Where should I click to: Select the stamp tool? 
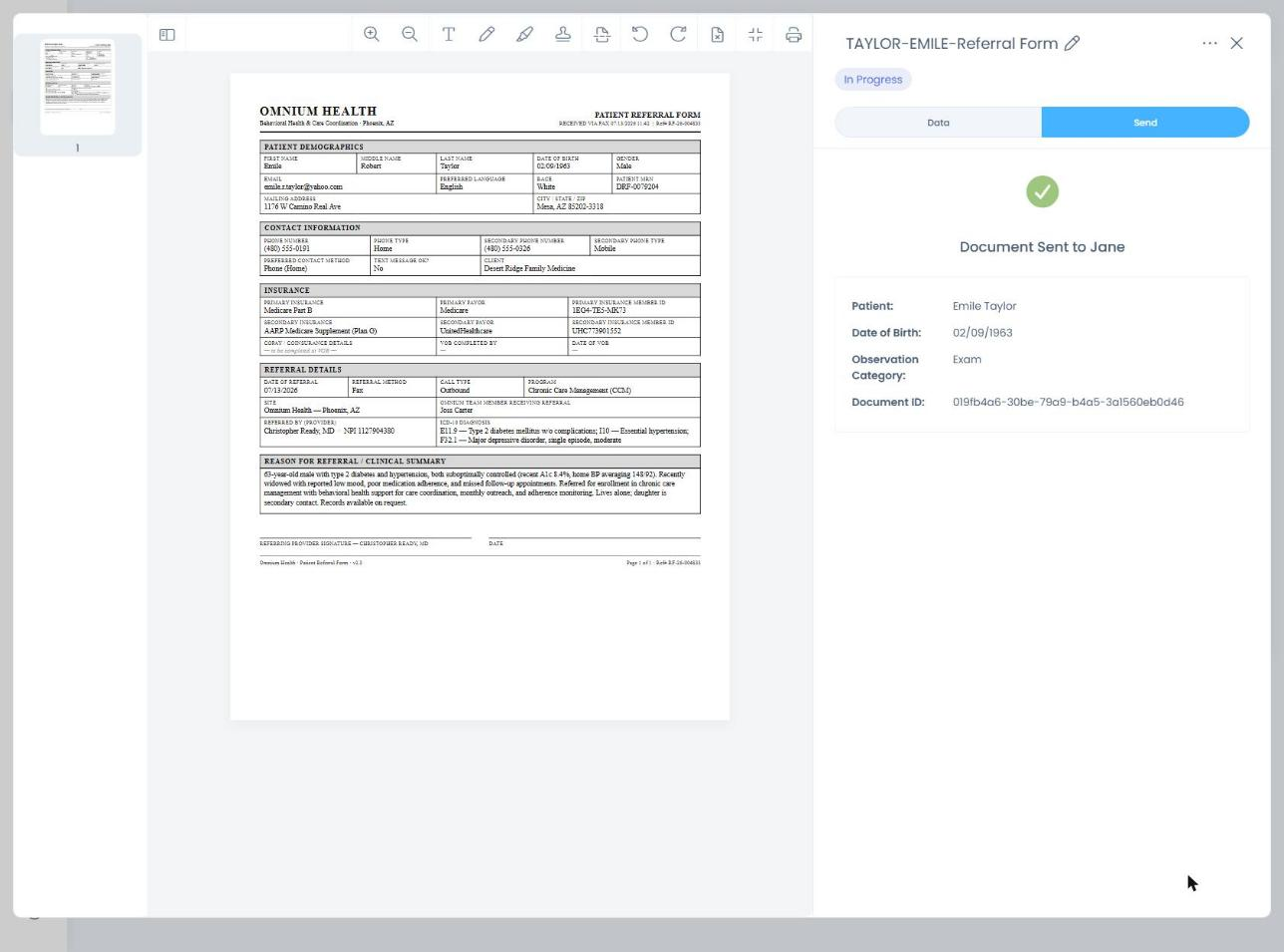(x=563, y=34)
